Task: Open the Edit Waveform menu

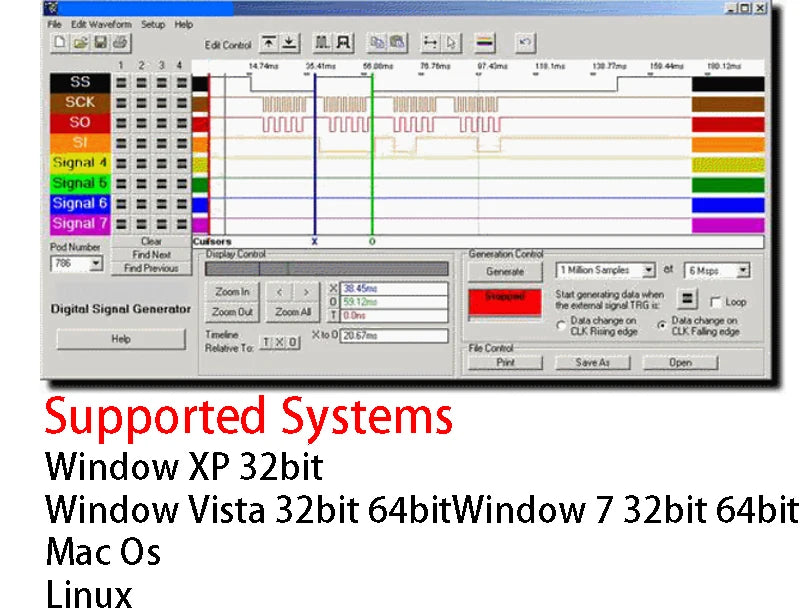Action: click(101, 24)
